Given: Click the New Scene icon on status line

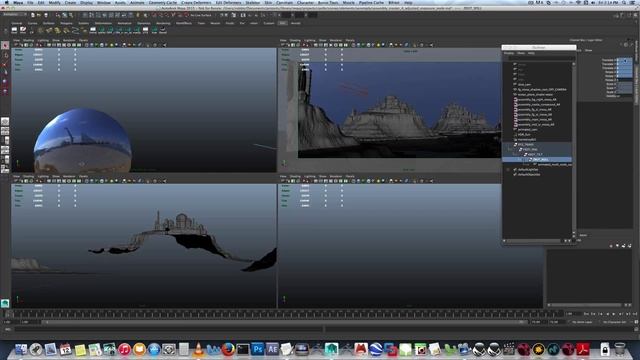Looking at the screenshot, I should pyautogui.click(x=33, y=15).
